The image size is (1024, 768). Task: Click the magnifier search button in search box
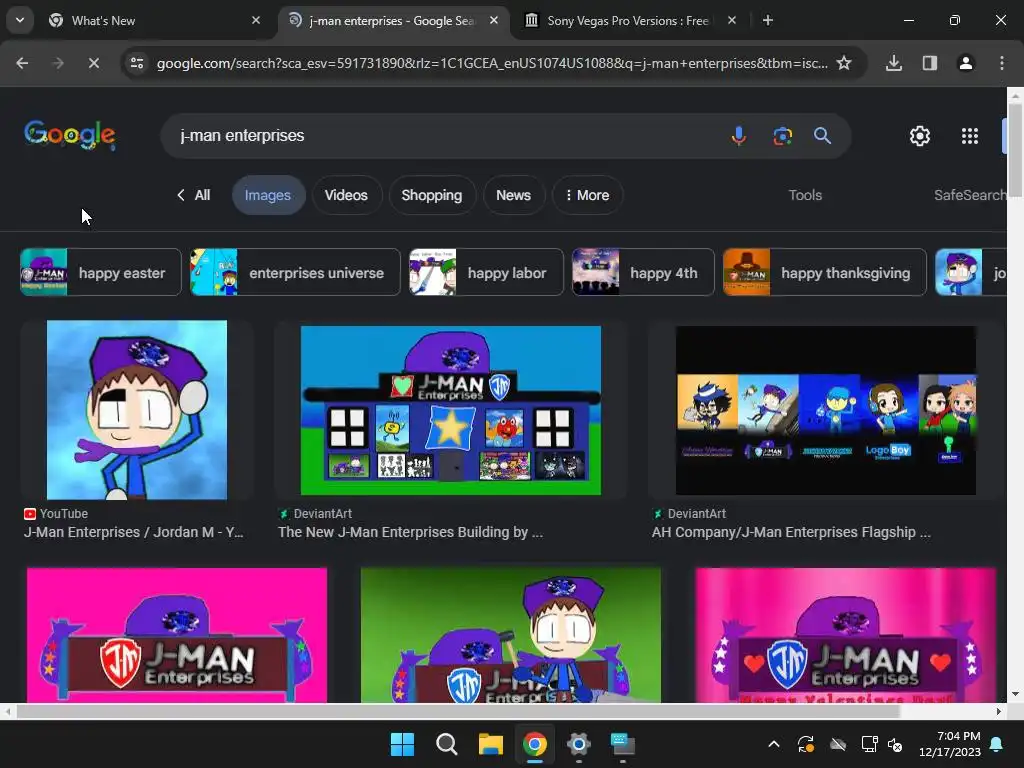pos(822,136)
